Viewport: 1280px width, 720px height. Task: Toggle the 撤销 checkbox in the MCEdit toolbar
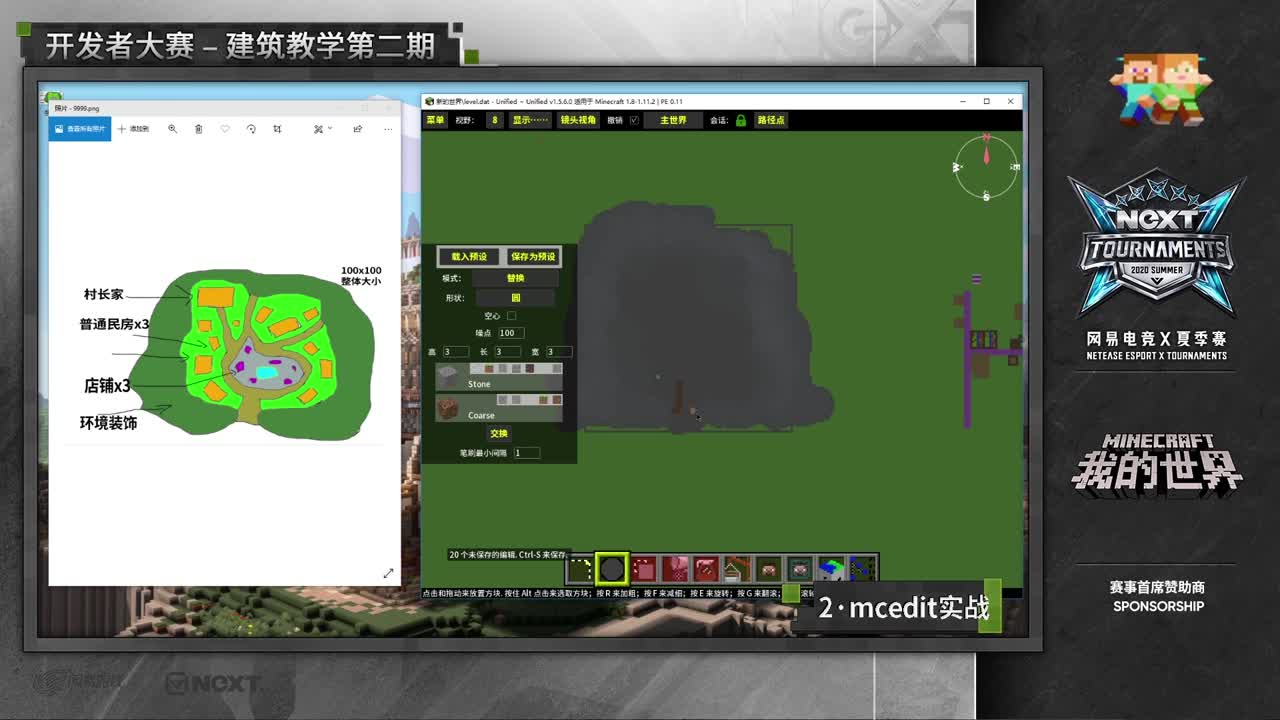pyautogui.click(x=636, y=121)
